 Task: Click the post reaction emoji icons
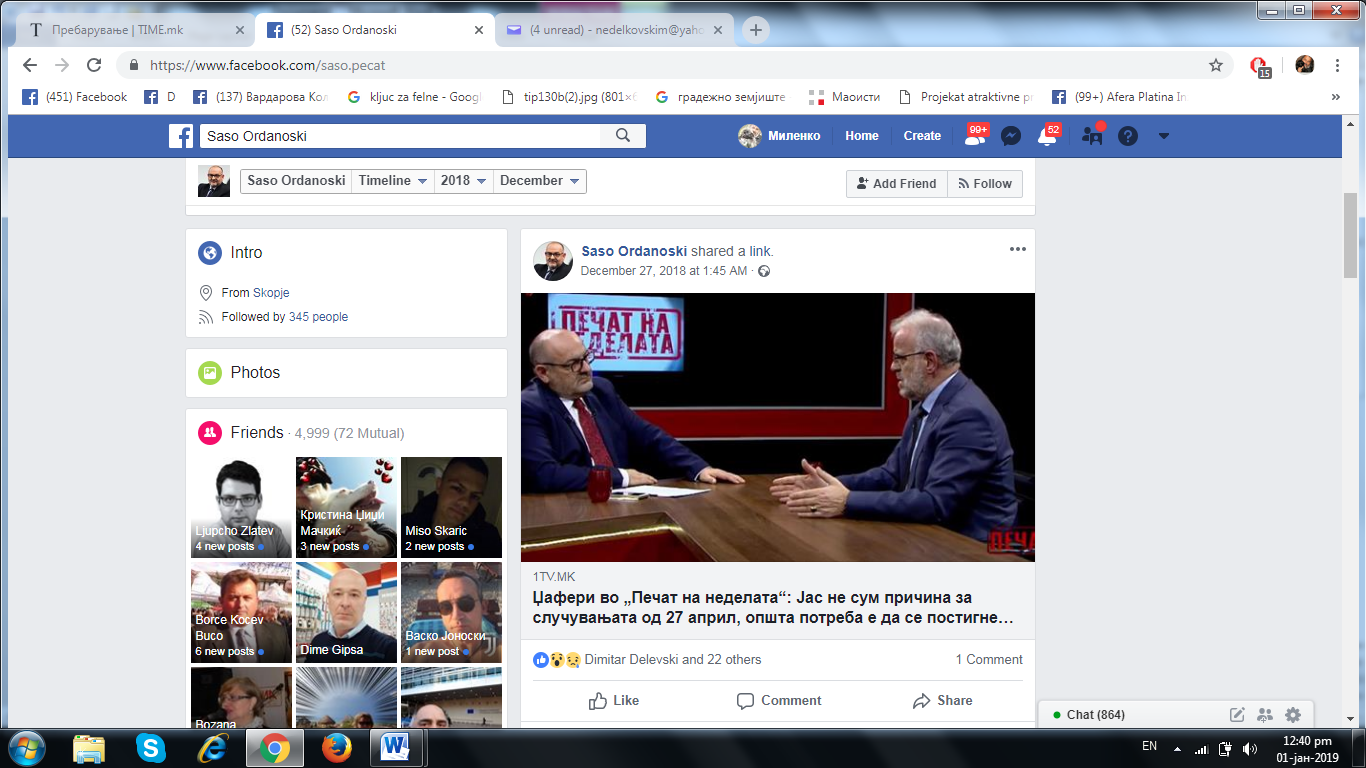pos(557,660)
